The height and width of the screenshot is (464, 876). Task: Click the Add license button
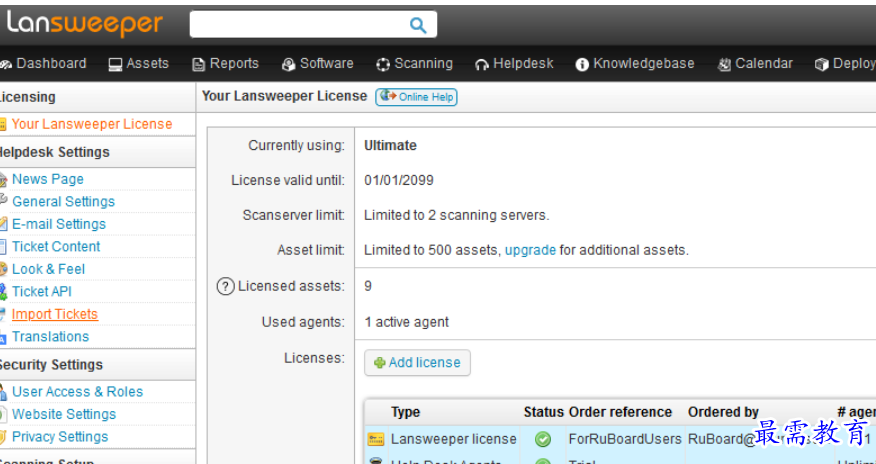point(417,363)
